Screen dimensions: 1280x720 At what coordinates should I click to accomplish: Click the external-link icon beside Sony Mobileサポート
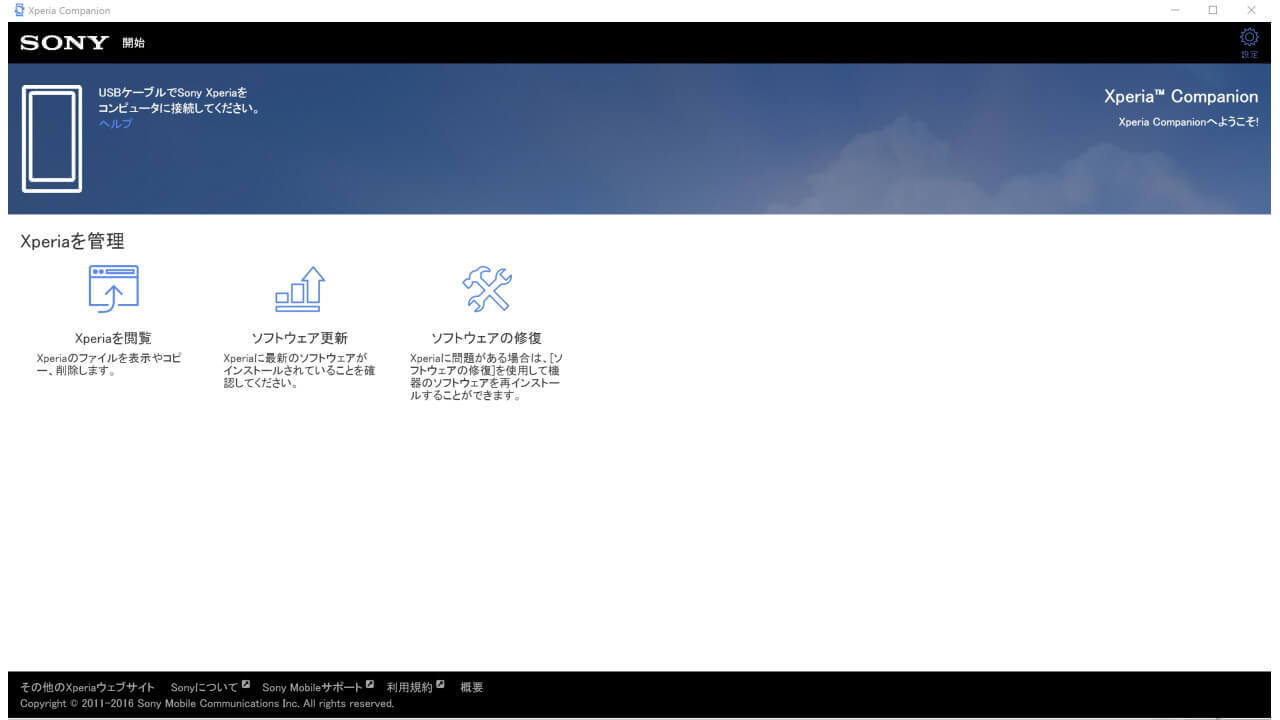[370, 683]
